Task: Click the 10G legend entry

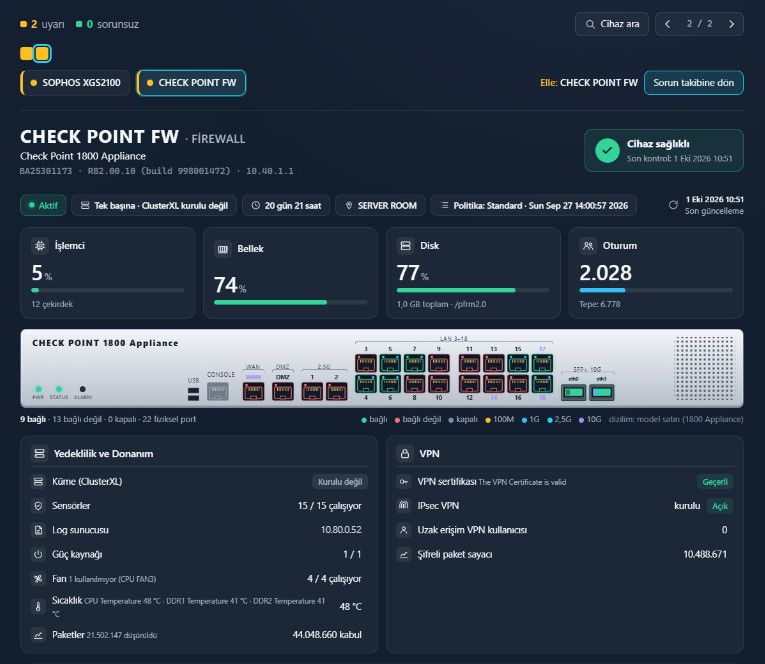Action: (590, 419)
